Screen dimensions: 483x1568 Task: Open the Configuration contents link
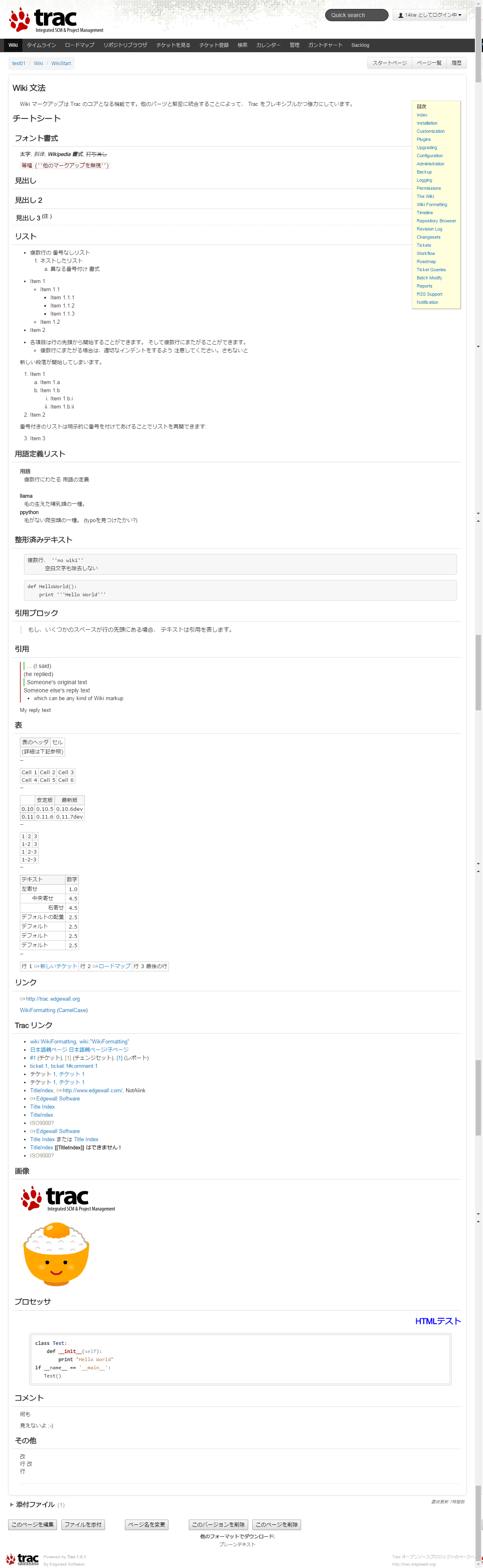coord(429,156)
